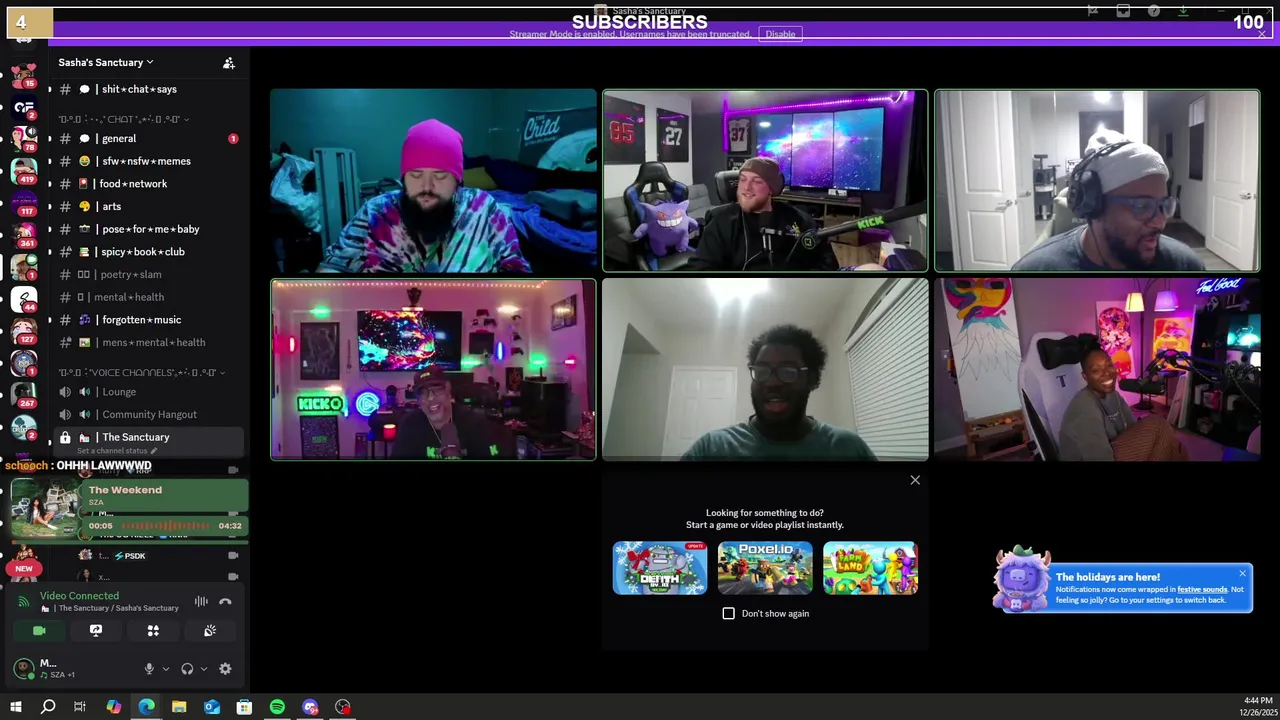Open the spicy★book★club channel

pos(148,252)
